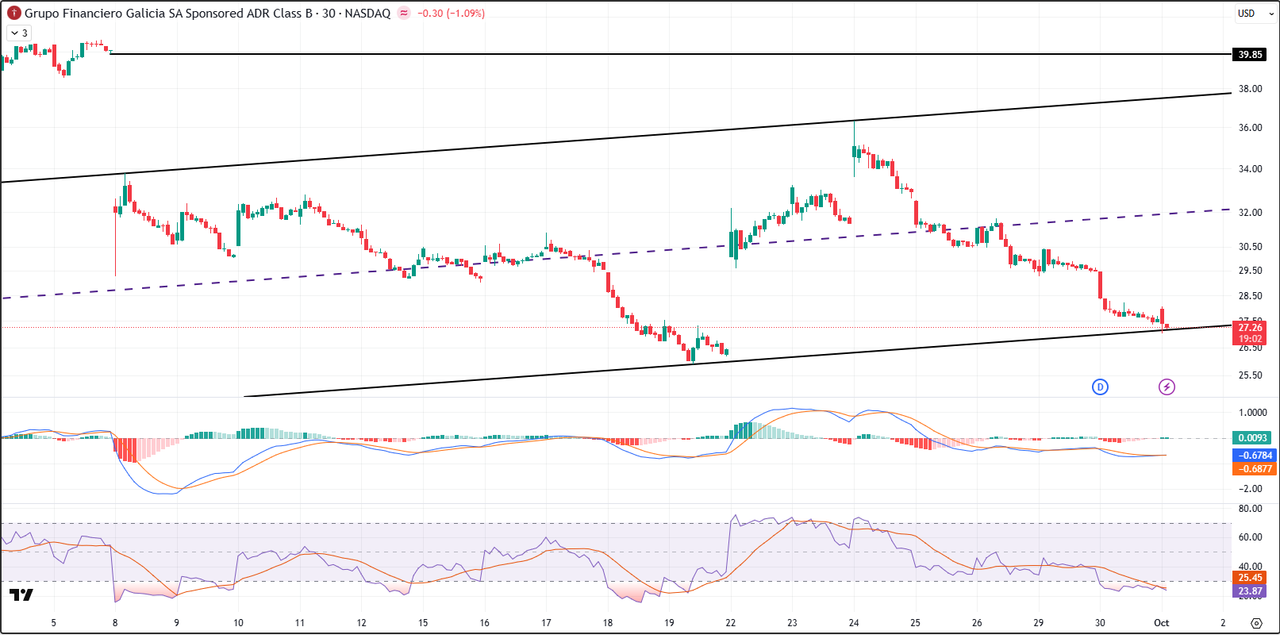Click the 32.00 price axis label
The height and width of the screenshot is (635, 1280).
[x=1249, y=213]
